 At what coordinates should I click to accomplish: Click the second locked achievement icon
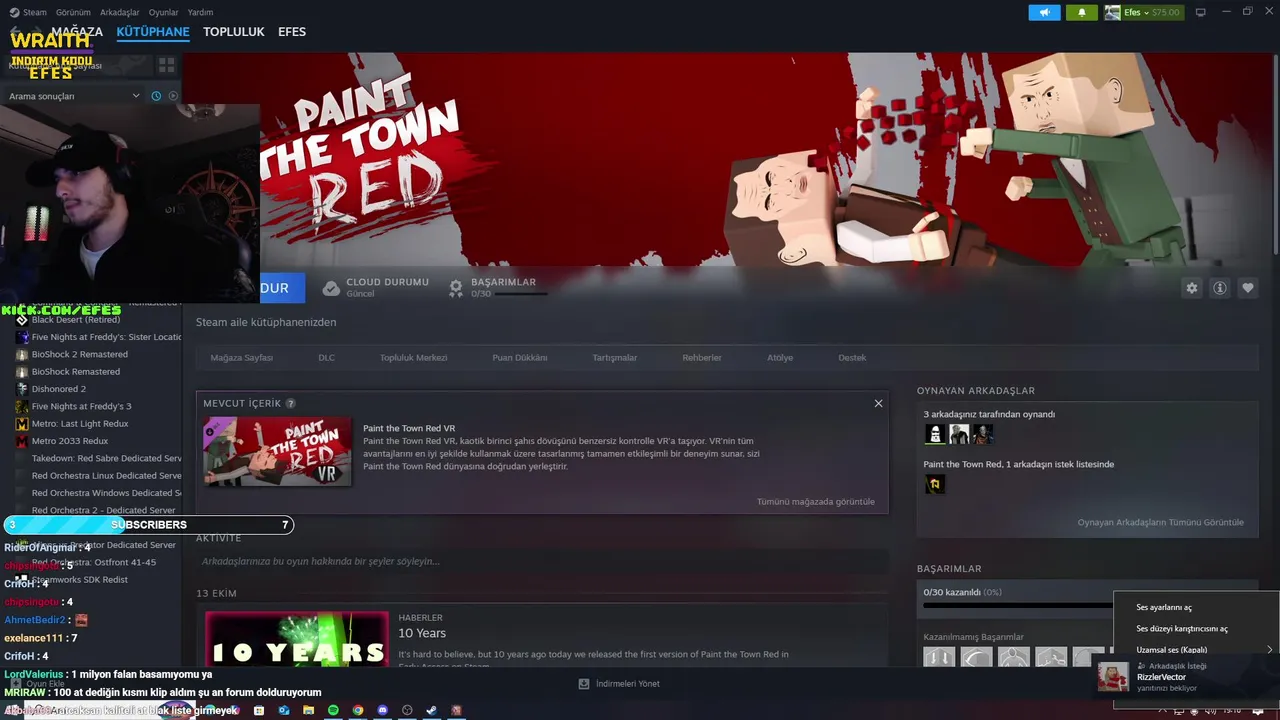coord(976,658)
